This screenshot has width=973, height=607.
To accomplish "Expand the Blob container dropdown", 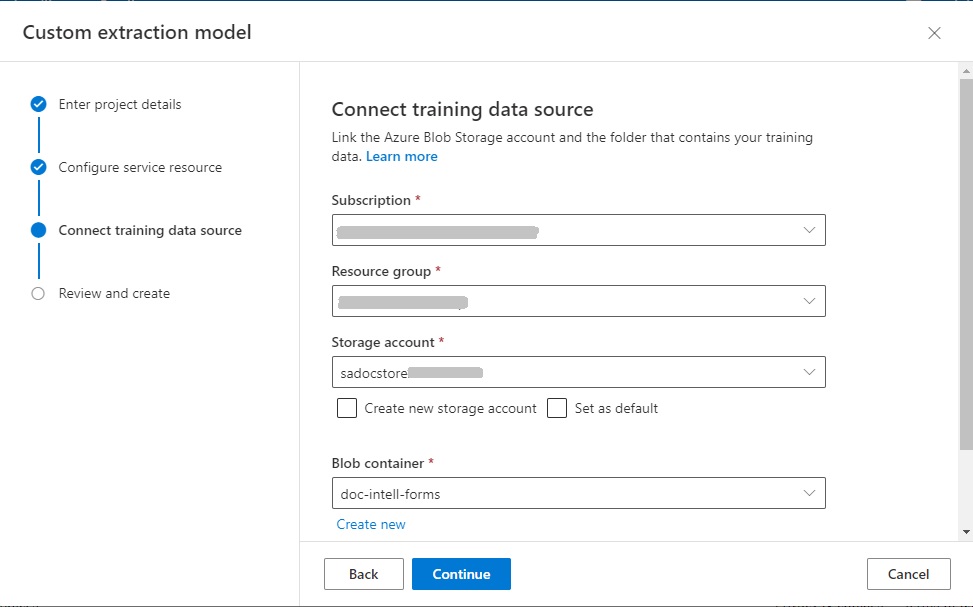I will click(x=578, y=493).
